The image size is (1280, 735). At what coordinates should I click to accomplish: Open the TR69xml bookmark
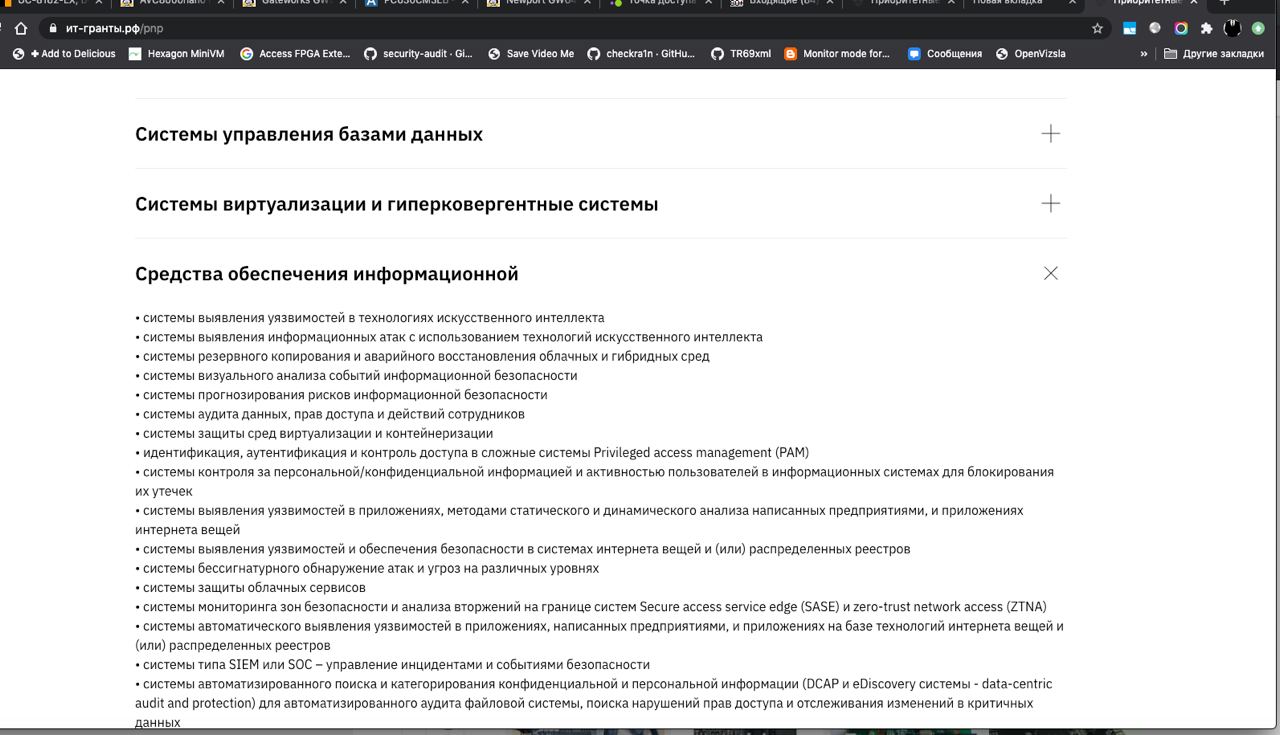(741, 54)
